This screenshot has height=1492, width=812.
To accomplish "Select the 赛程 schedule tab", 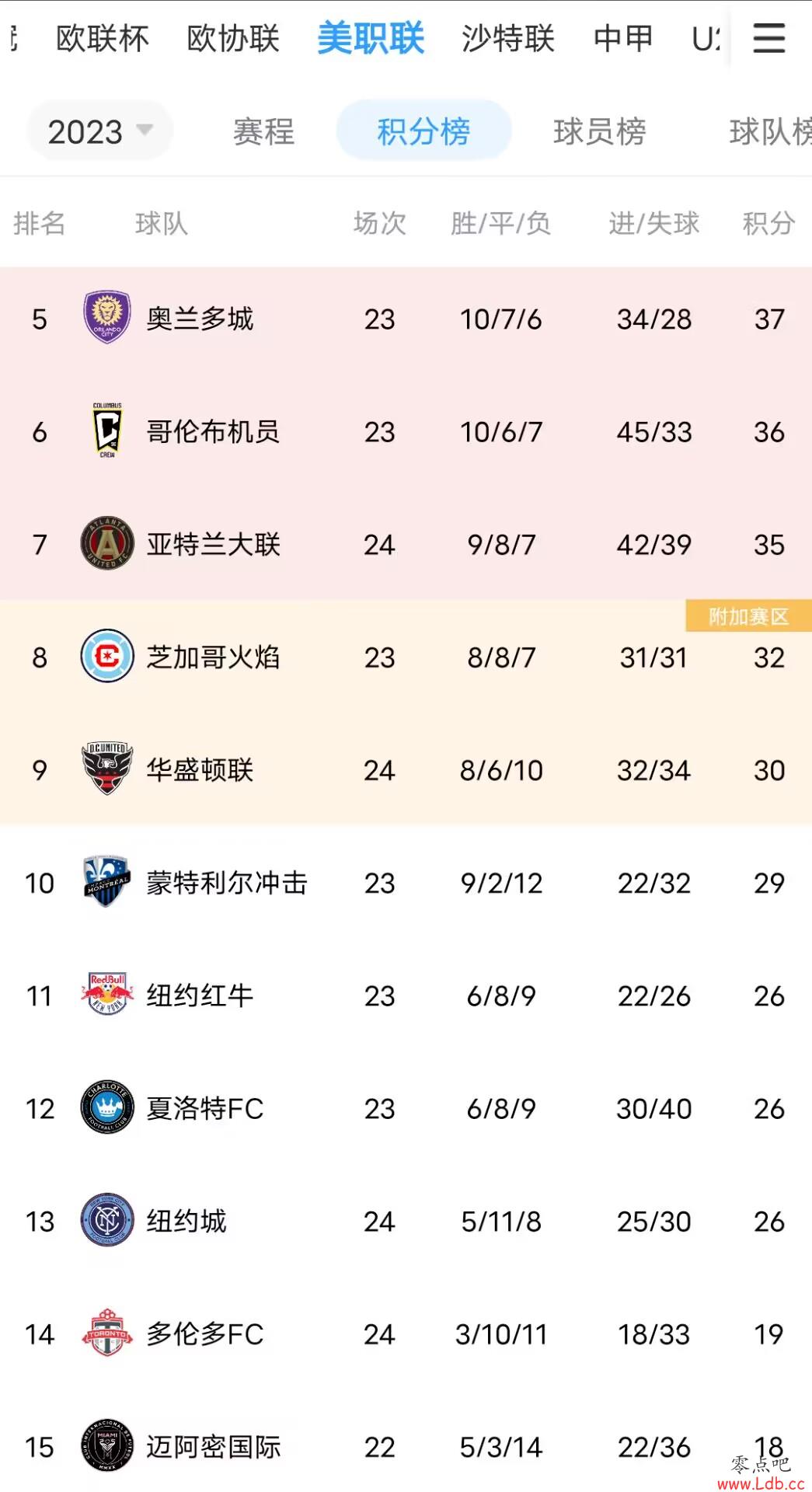I will [x=263, y=131].
